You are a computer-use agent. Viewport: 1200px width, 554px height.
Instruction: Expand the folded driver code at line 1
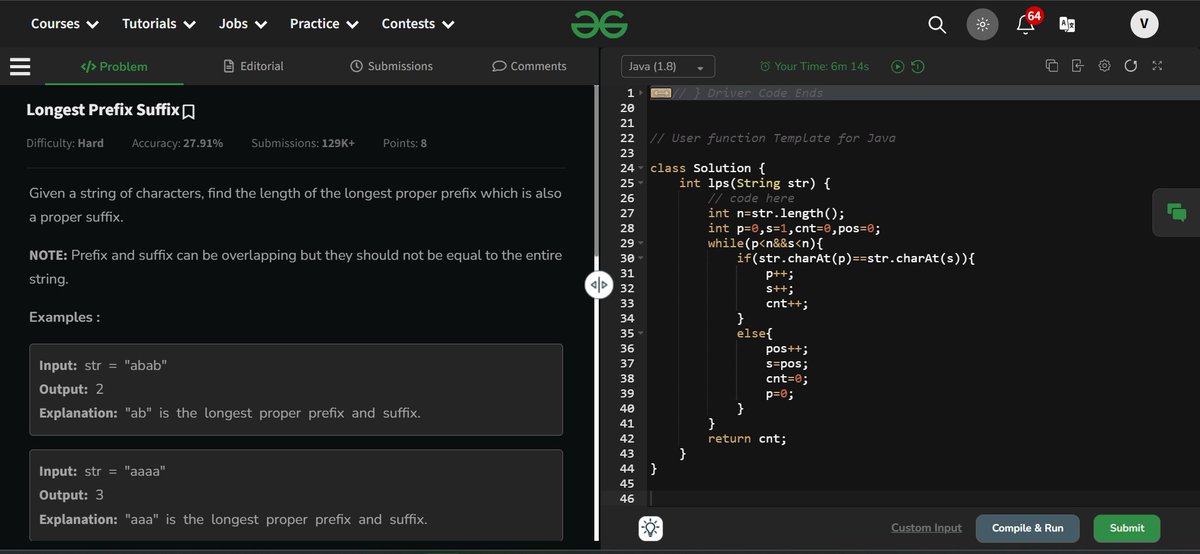641,93
